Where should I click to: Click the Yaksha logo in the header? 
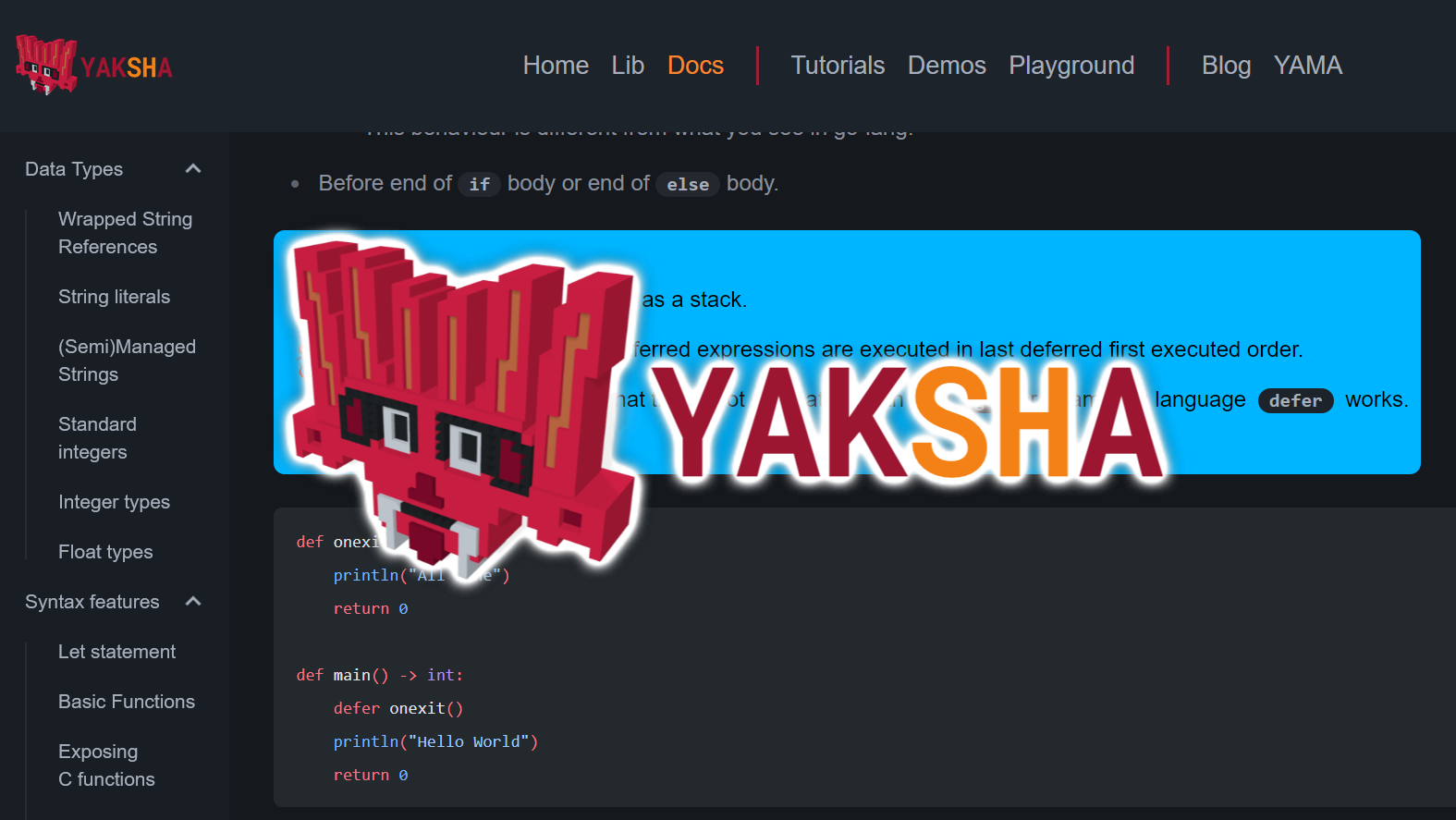click(93, 66)
